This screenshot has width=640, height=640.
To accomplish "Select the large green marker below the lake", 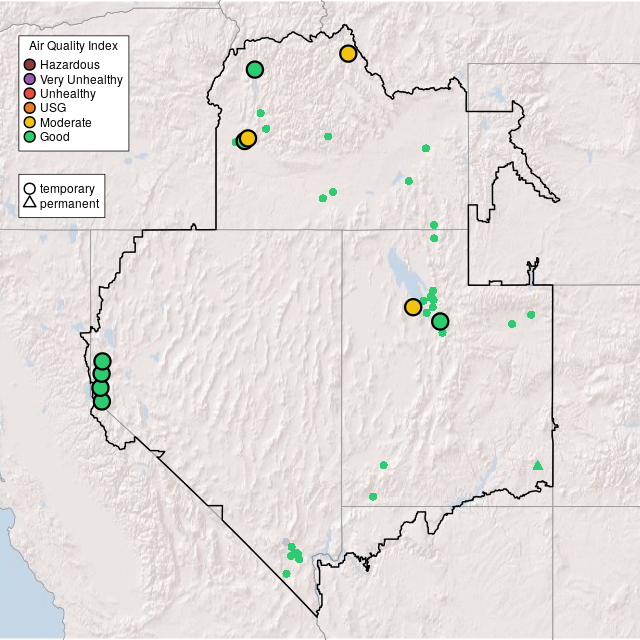I will (440, 321).
